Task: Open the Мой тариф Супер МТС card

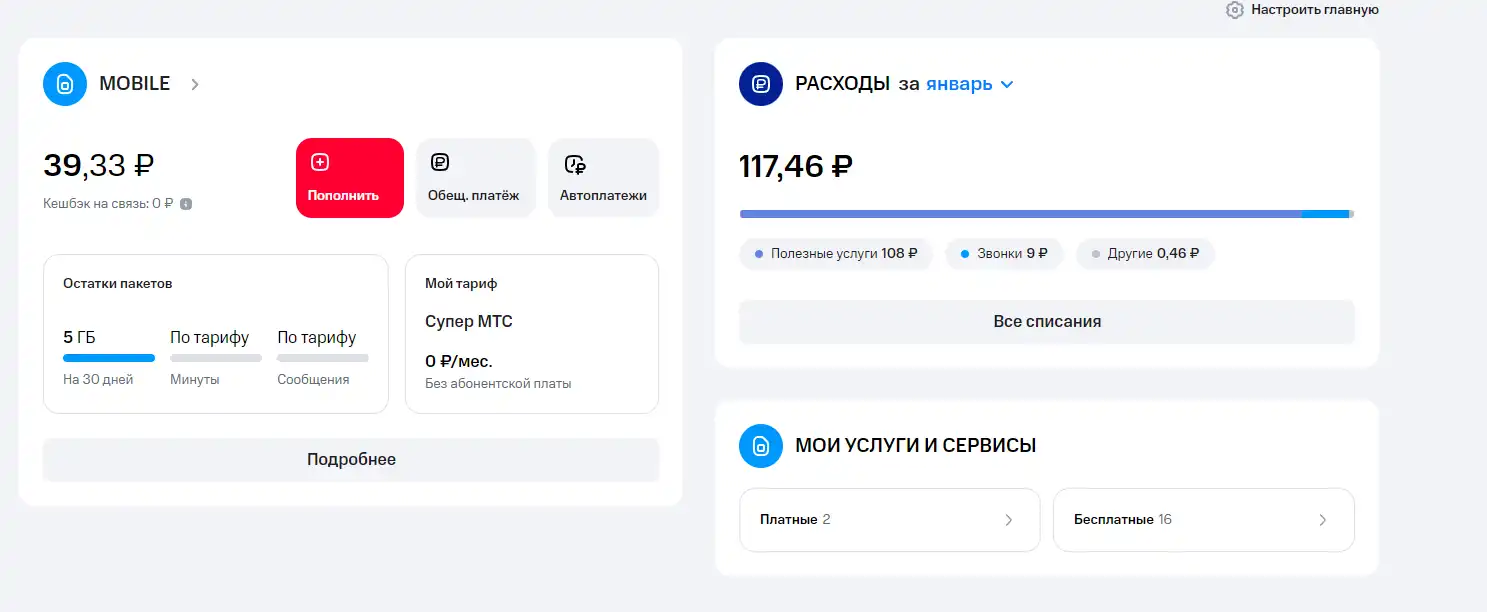Action: (532, 334)
